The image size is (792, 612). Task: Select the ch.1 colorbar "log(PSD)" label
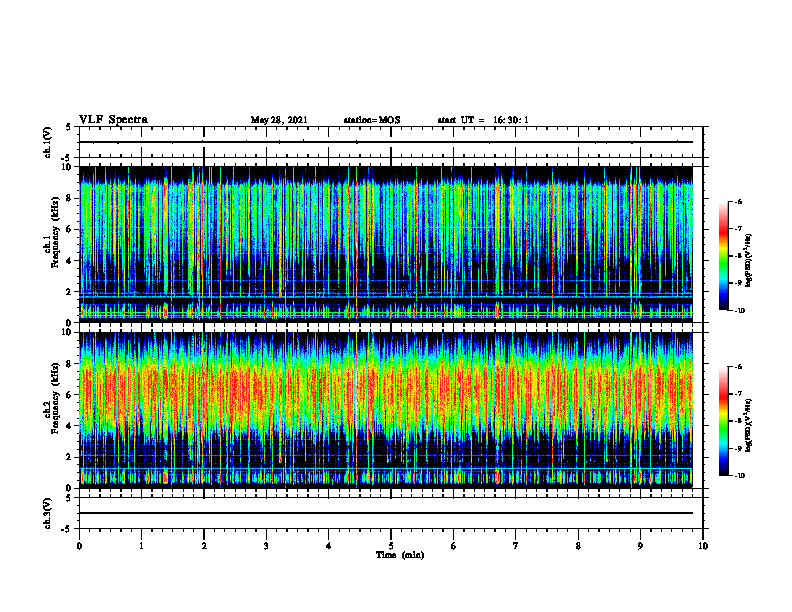click(x=749, y=260)
